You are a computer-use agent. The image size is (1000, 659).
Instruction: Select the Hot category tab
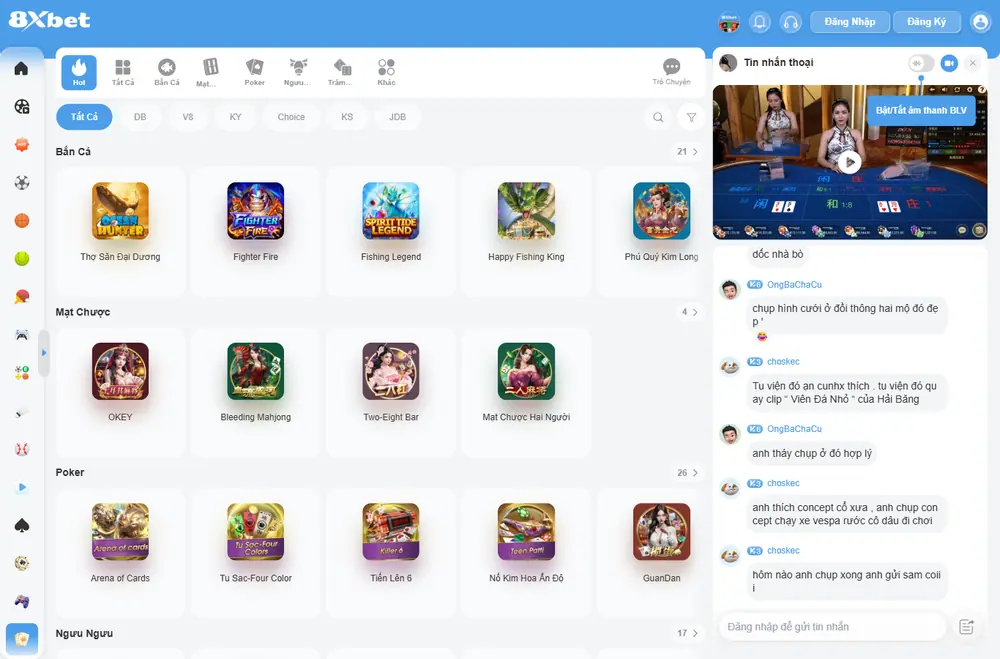pyautogui.click(x=79, y=72)
